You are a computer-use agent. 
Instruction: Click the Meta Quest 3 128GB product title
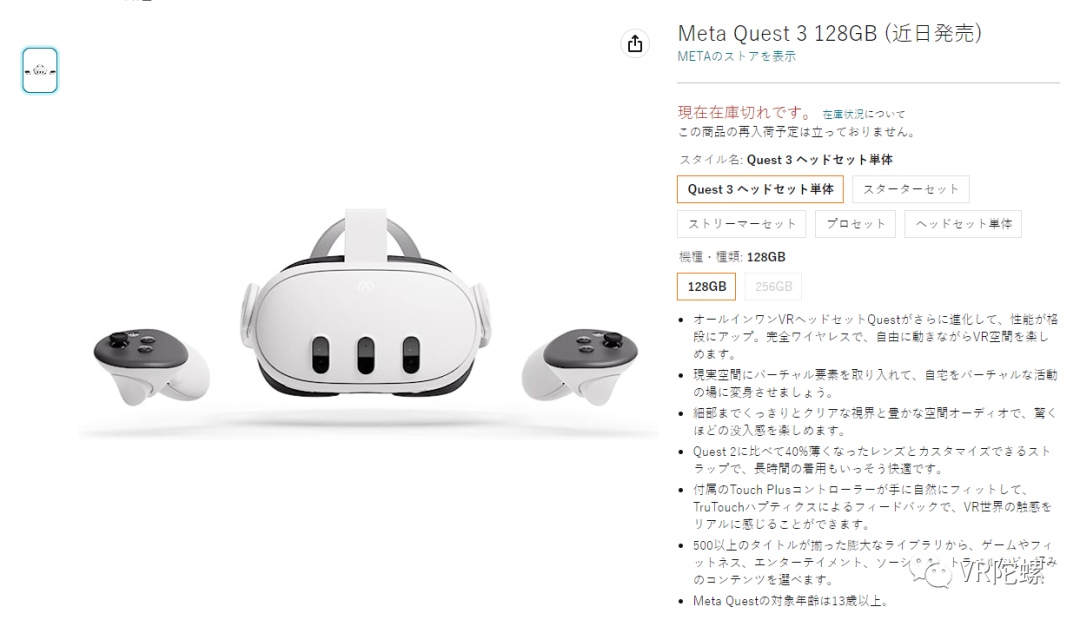coord(829,33)
